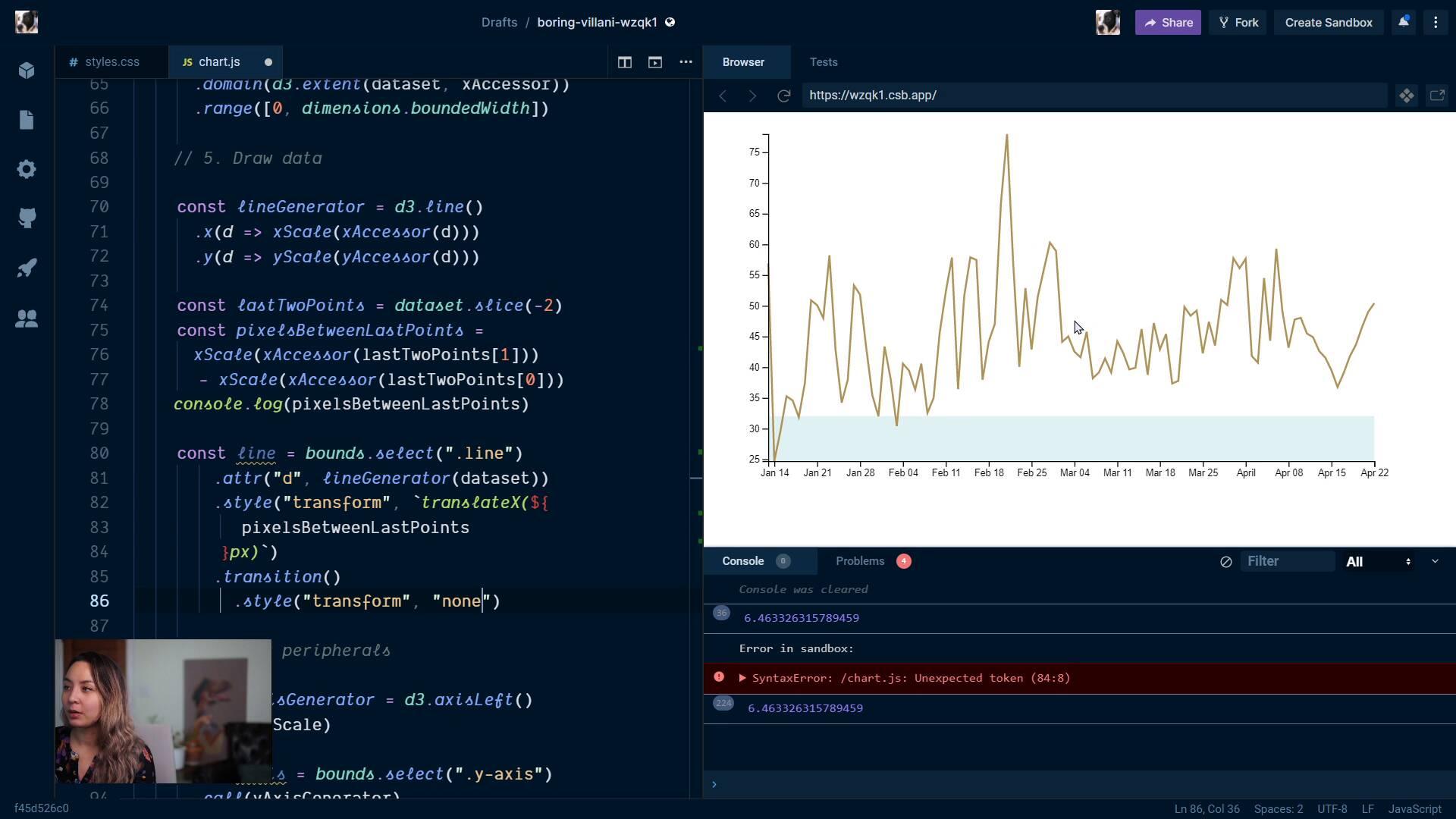
Task: Click the clear console filter icon
Action: [1225, 561]
